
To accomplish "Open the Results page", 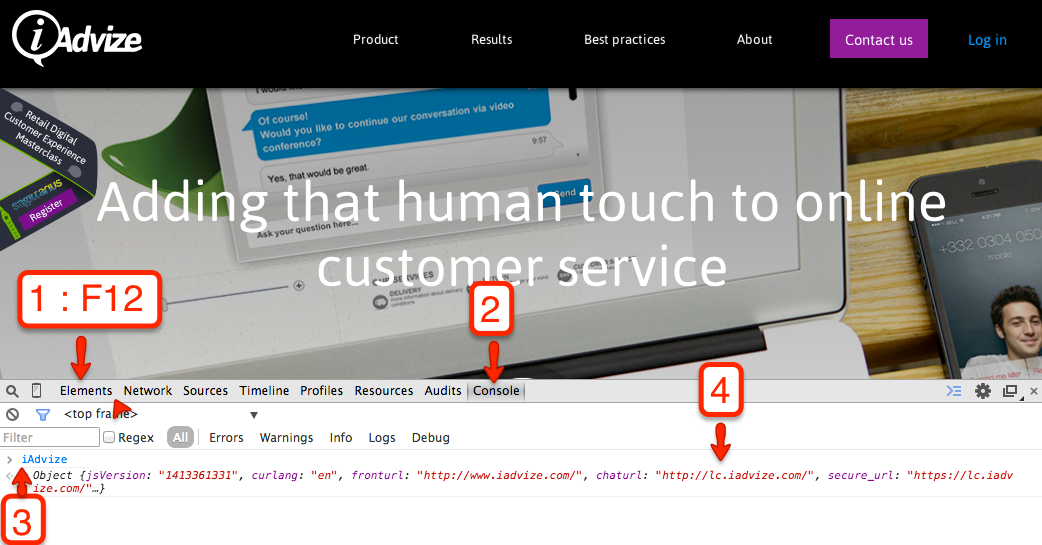I will point(492,39).
